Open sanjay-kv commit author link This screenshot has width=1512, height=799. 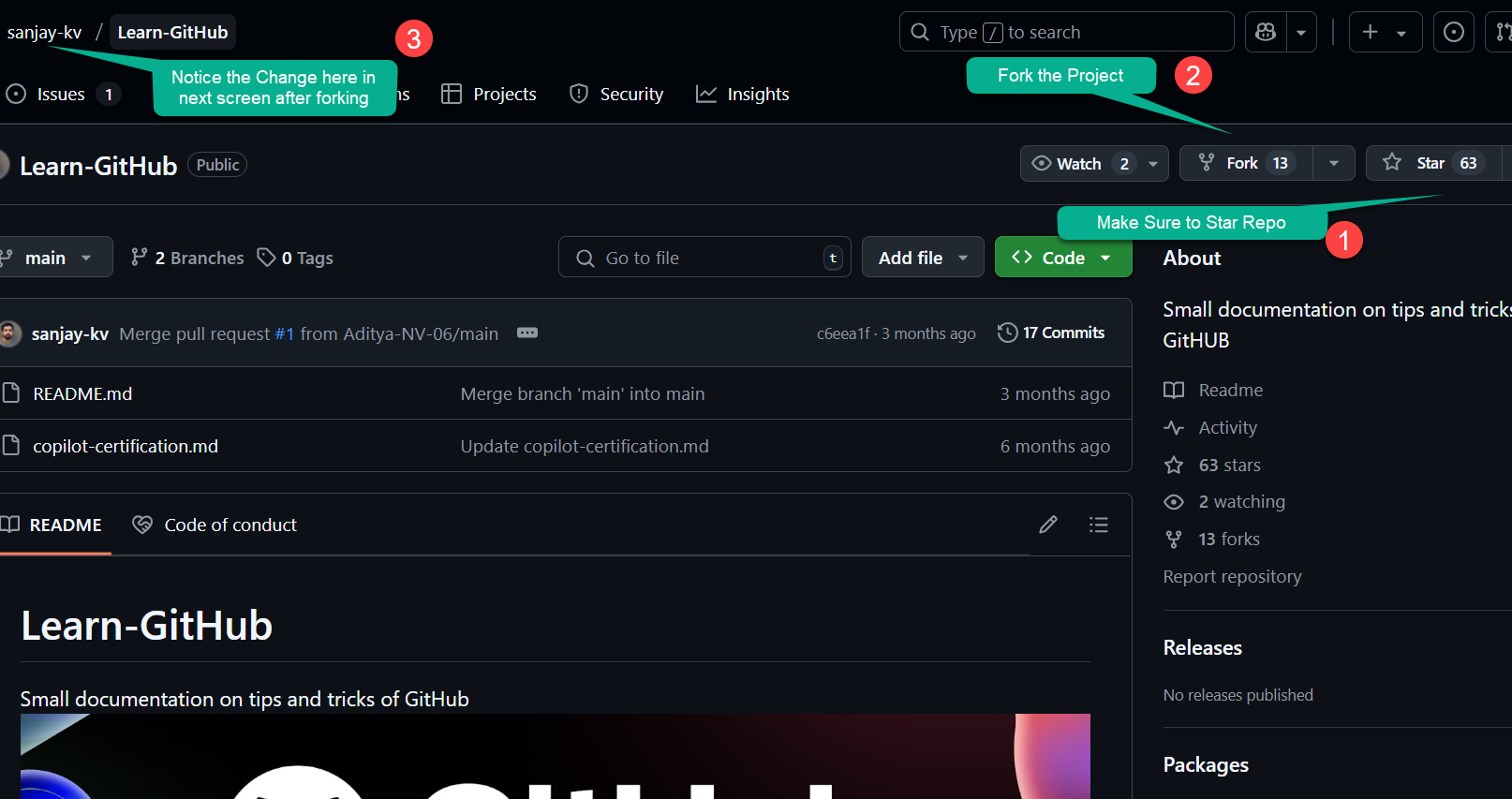tap(70, 334)
